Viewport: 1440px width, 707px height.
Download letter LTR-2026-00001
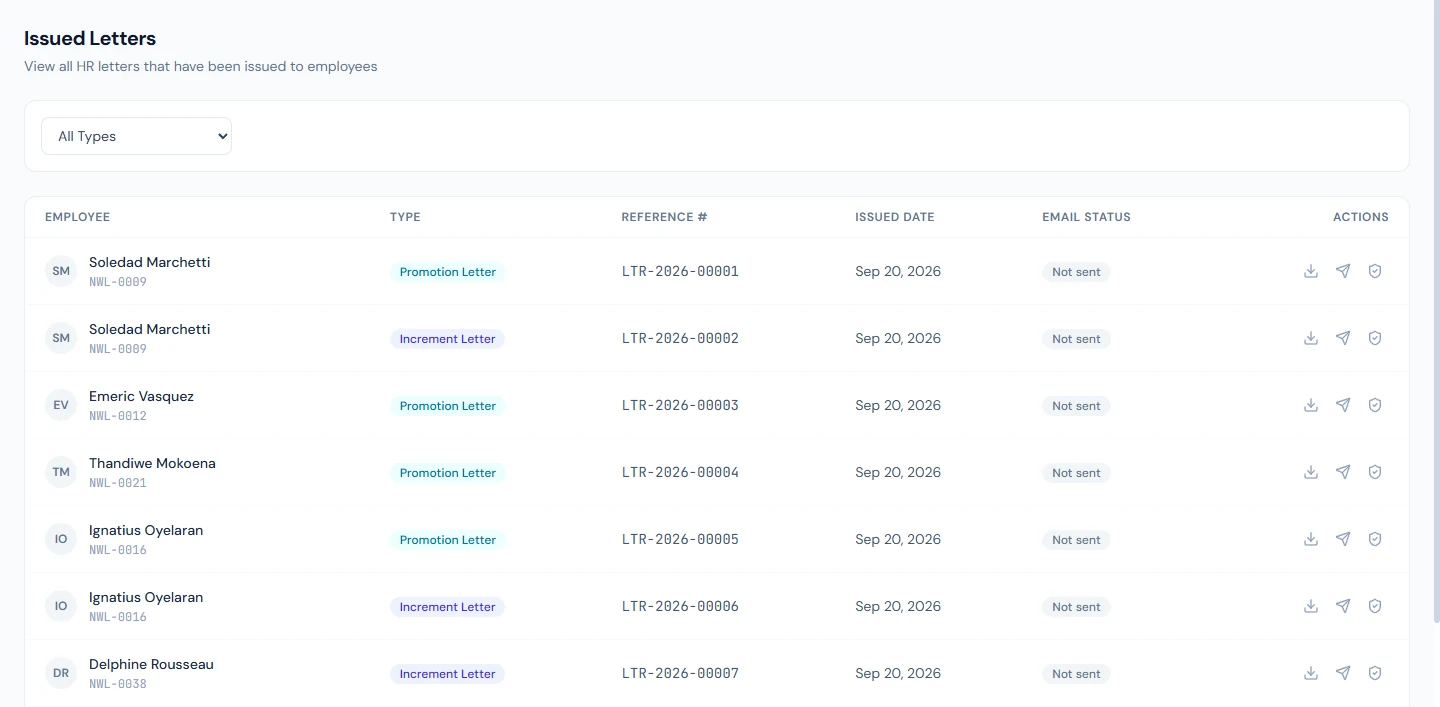pyautogui.click(x=1311, y=271)
